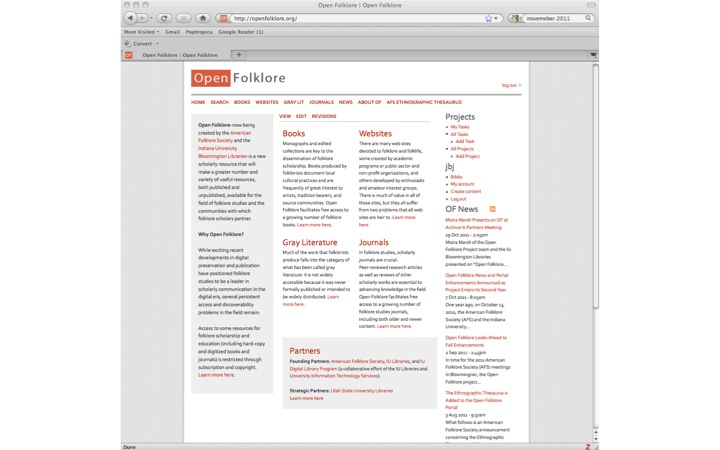720x450 pixels.
Task: Collapse the All Projects tree item
Action: (x=448, y=149)
